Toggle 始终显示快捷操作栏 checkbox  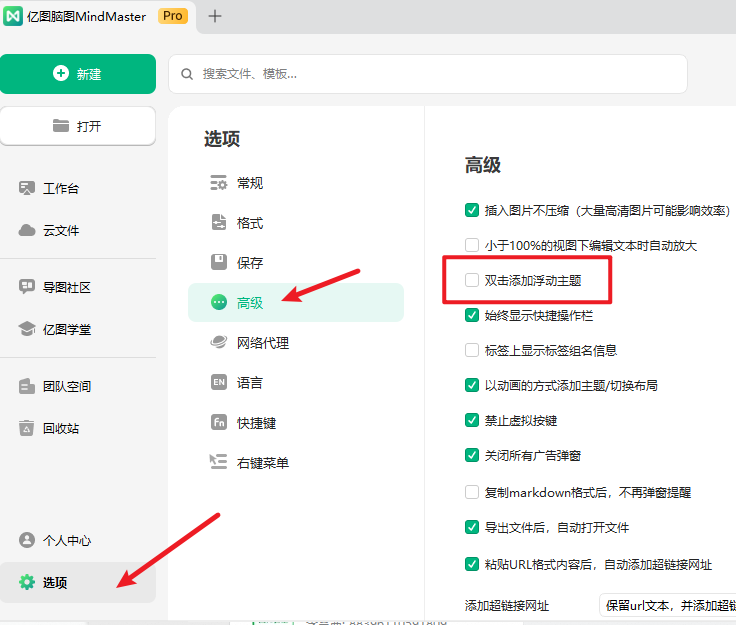tap(472, 315)
